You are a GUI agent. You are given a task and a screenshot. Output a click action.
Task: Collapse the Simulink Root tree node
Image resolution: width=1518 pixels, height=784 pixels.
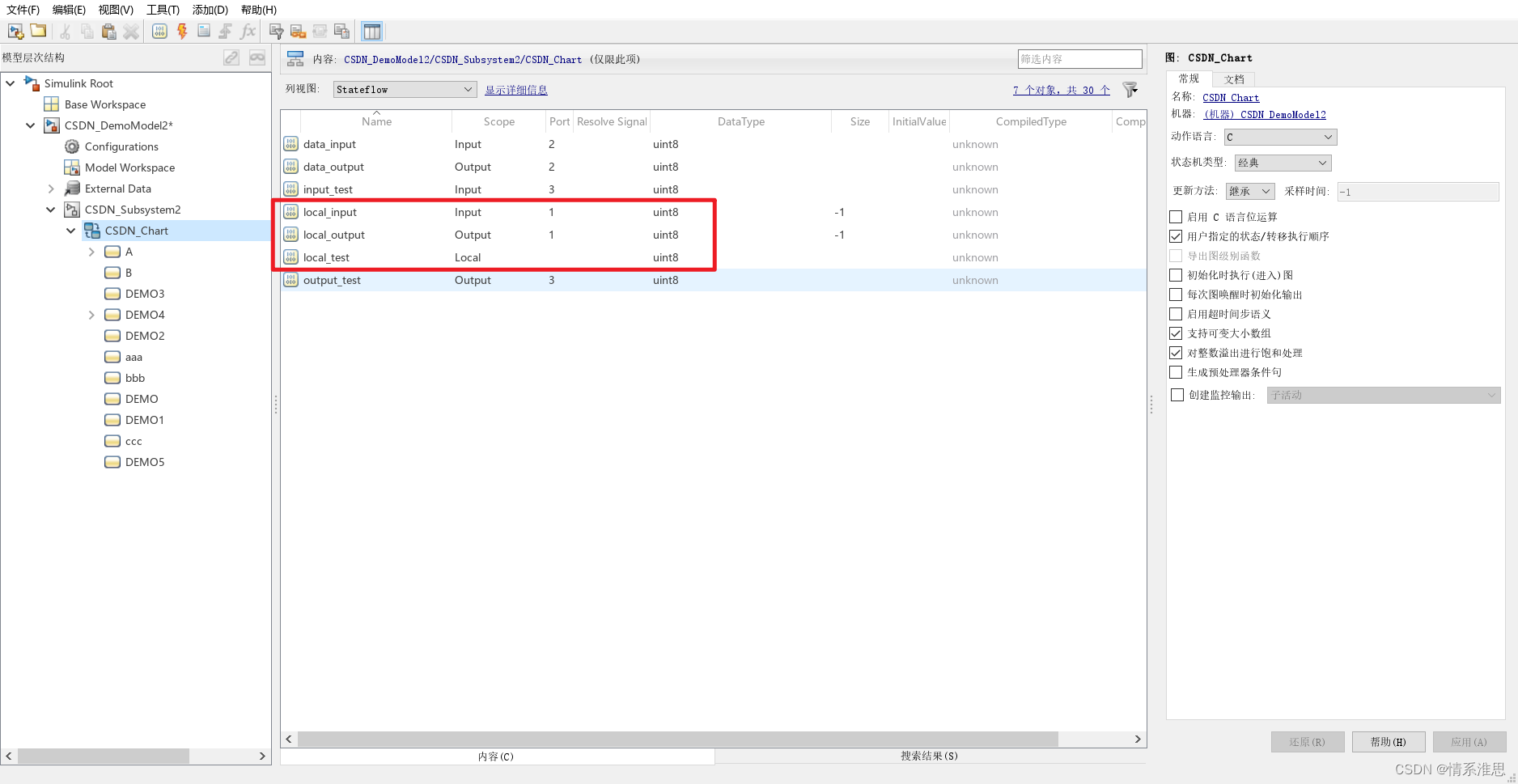pos(11,83)
